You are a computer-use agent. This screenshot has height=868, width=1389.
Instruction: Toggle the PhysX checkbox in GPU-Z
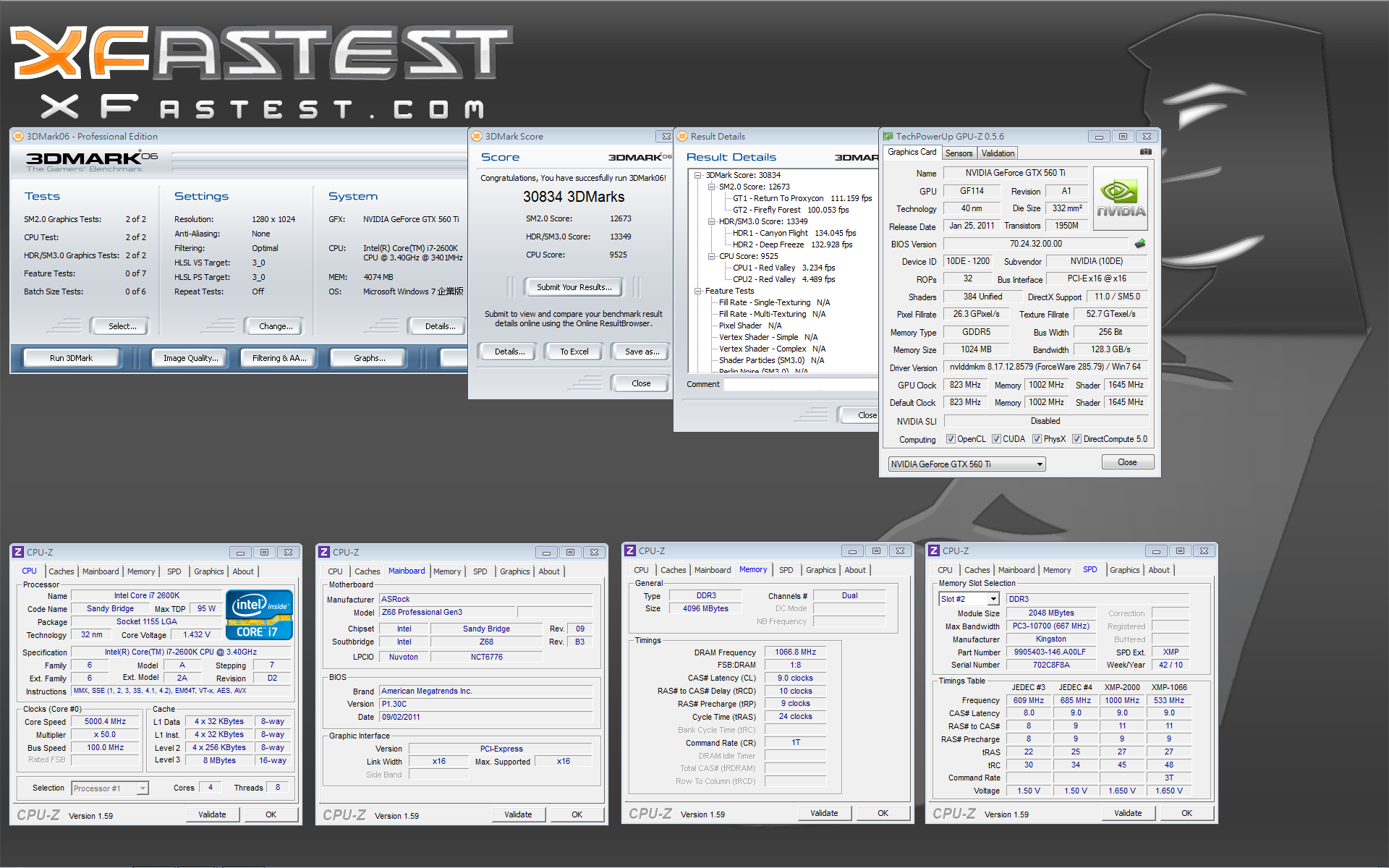[x=1037, y=439]
